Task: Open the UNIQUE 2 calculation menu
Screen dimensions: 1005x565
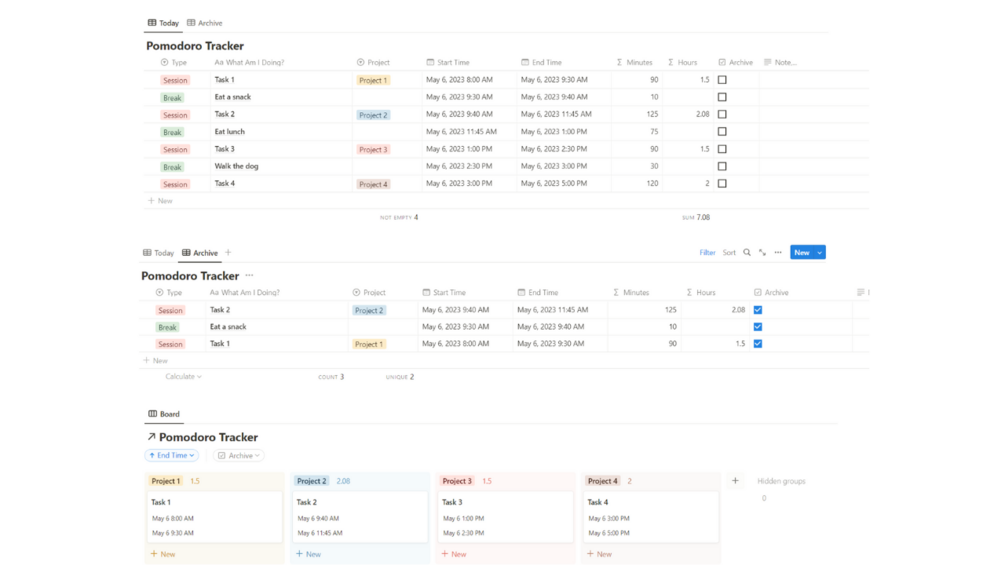Action: click(x=400, y=377)
